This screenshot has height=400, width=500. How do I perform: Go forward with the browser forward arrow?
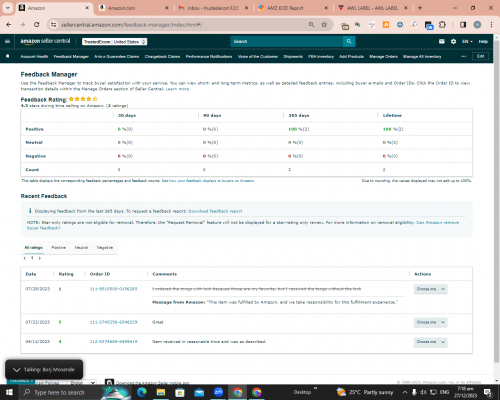pos(22,25)
